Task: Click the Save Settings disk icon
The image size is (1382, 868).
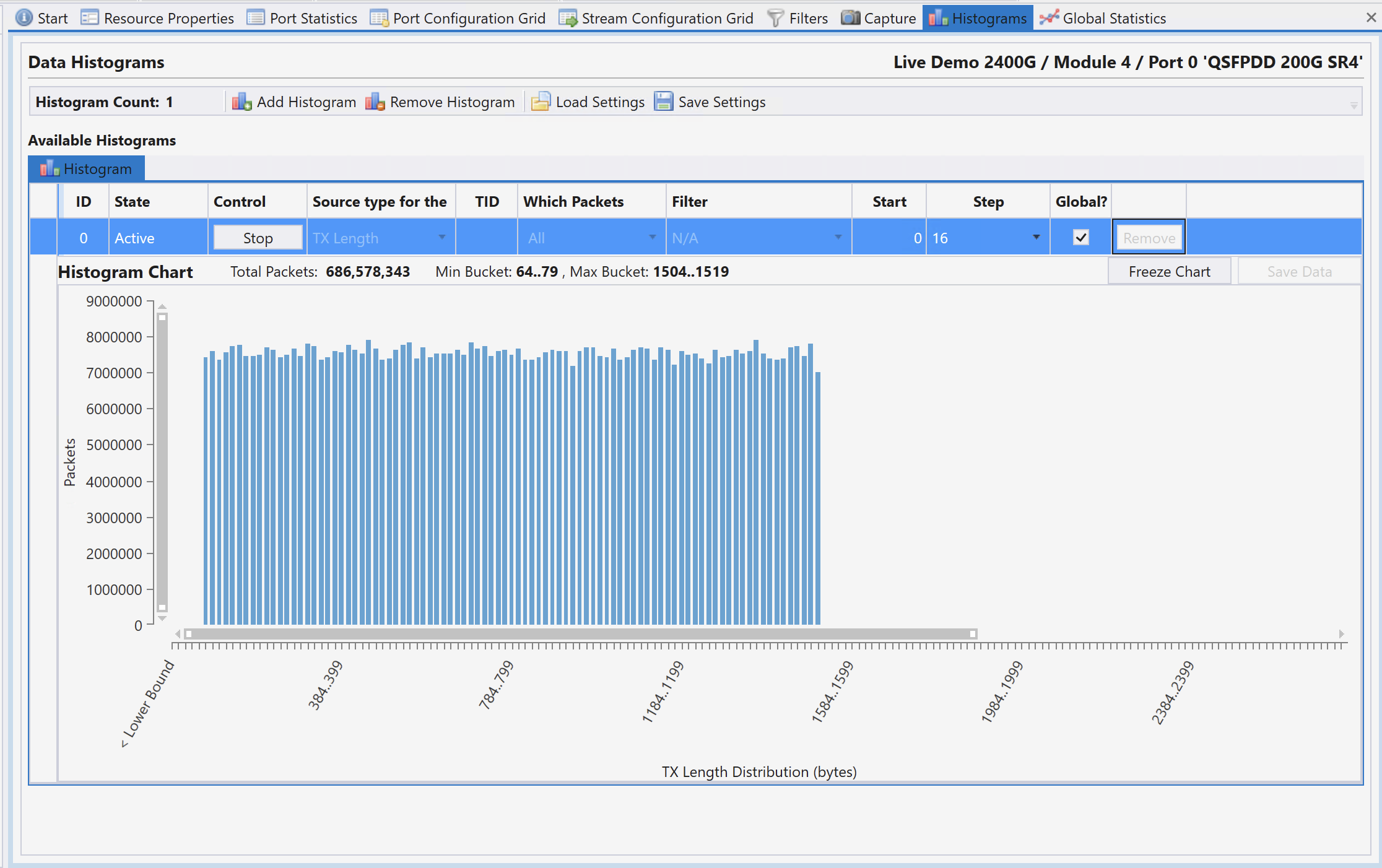Action: click(x=664, y=102)
